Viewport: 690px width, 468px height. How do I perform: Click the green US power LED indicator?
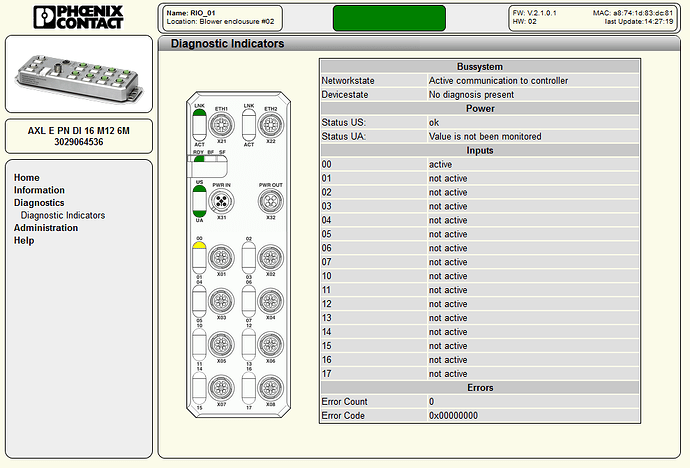pyautogui.click(x=198, y=192)
